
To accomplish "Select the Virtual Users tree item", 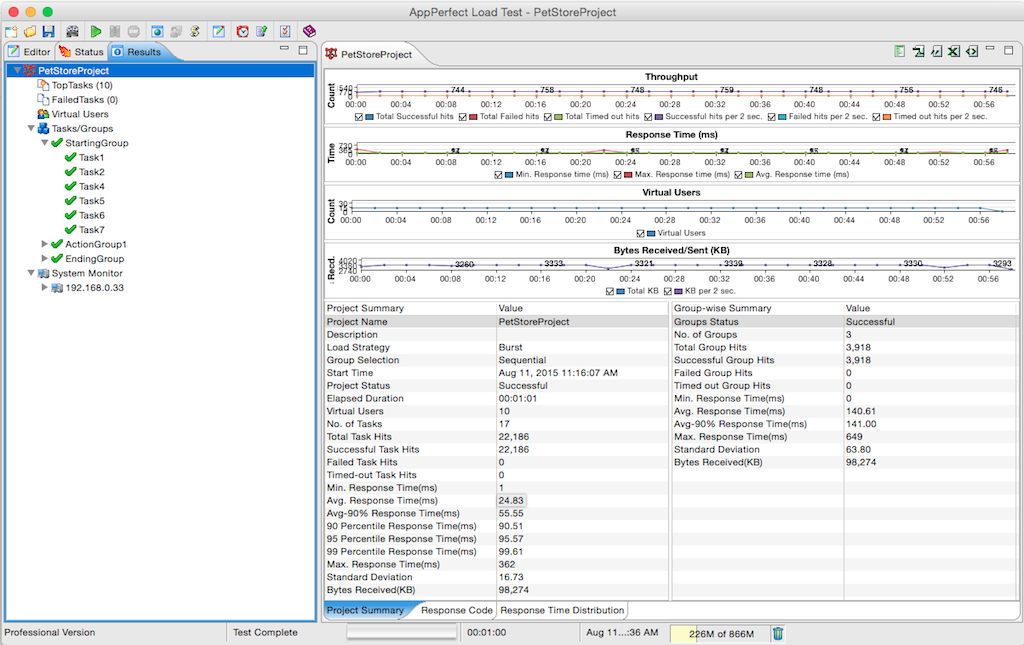I will click(80, 114).
